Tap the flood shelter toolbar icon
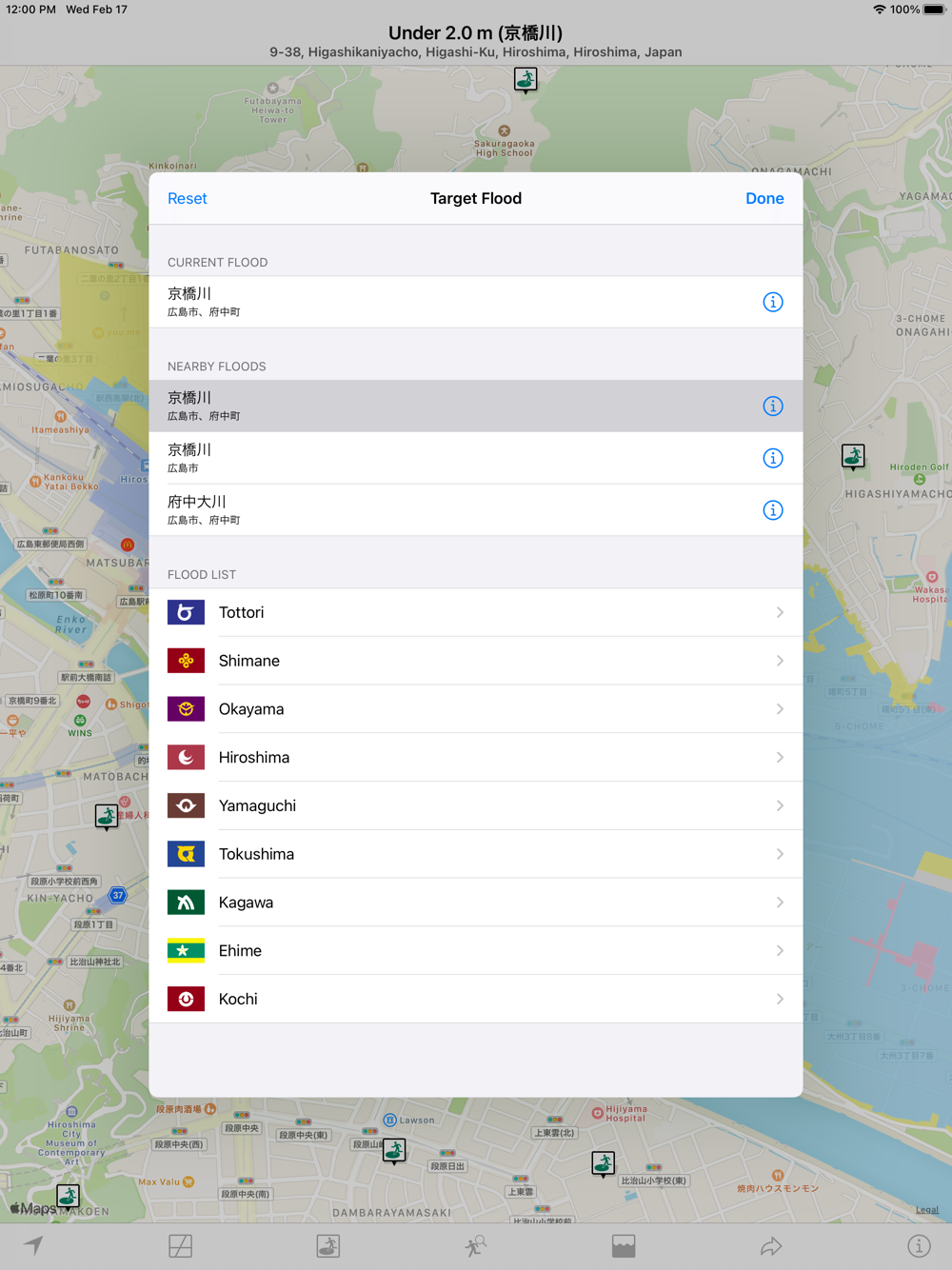 tap(328, 1245)
